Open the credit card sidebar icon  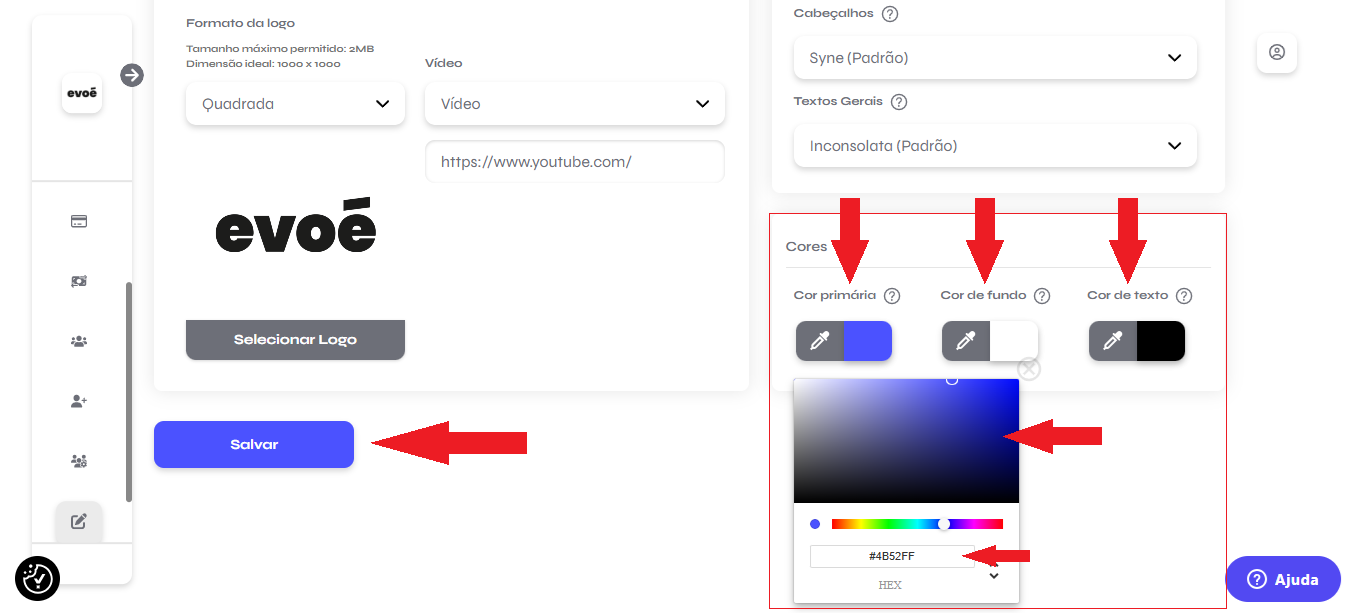pos(79,222)
